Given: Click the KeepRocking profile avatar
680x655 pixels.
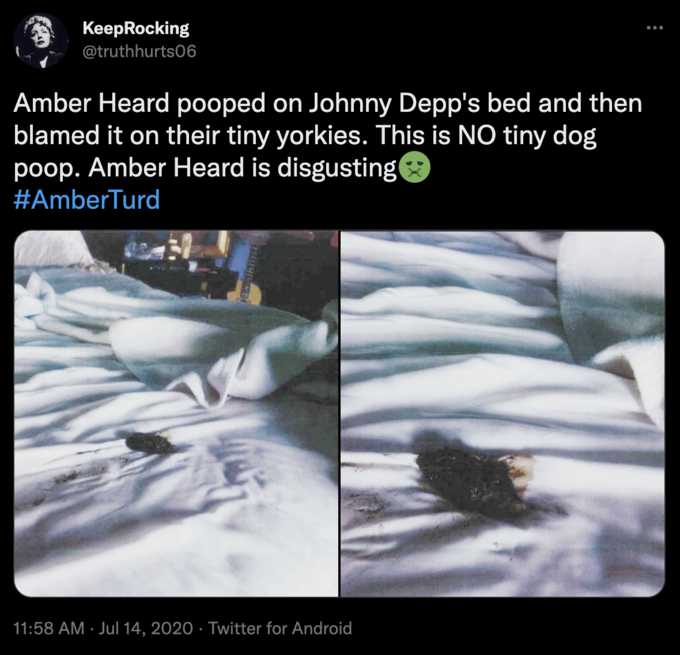Looking at the screenshot, I should point(41,40).
